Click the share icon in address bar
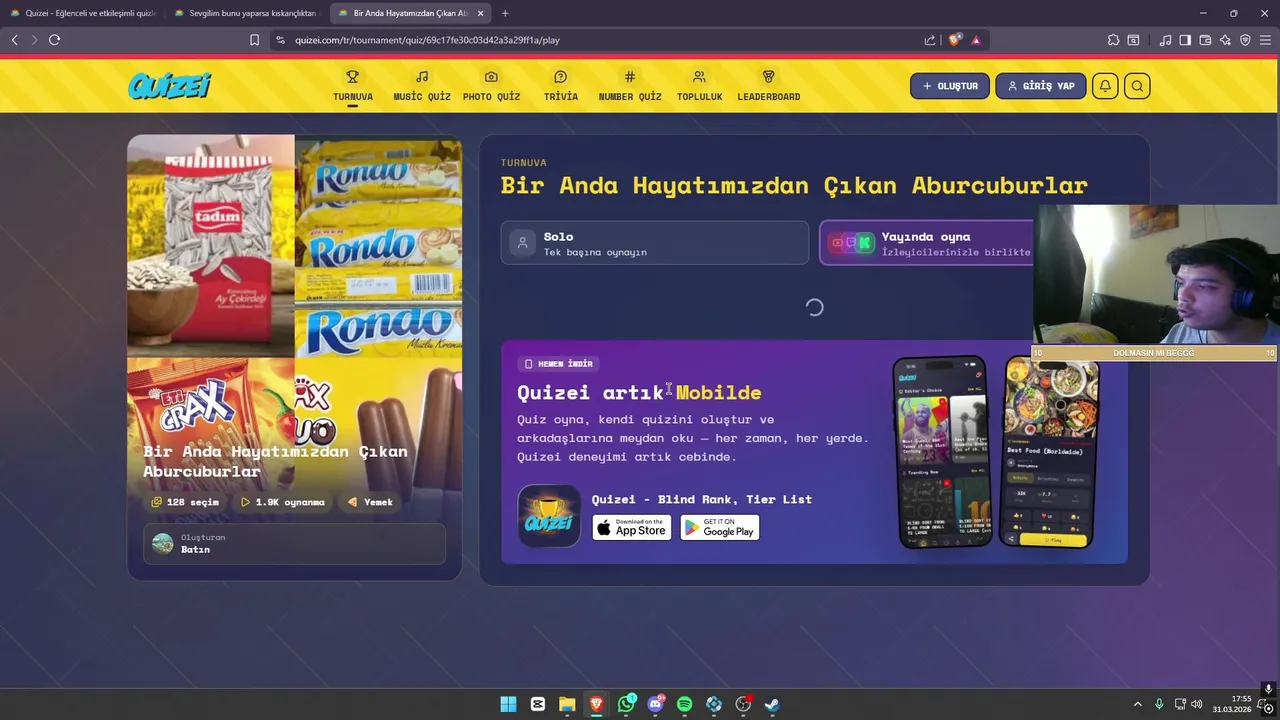The height and width of the screenshot is (720, 1280). pyautogui.click(x=930, y=40)
